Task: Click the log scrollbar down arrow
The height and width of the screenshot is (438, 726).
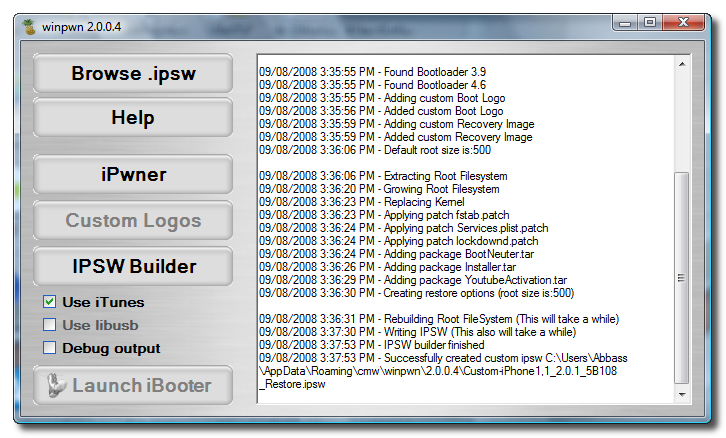Action: pos(682,394)
